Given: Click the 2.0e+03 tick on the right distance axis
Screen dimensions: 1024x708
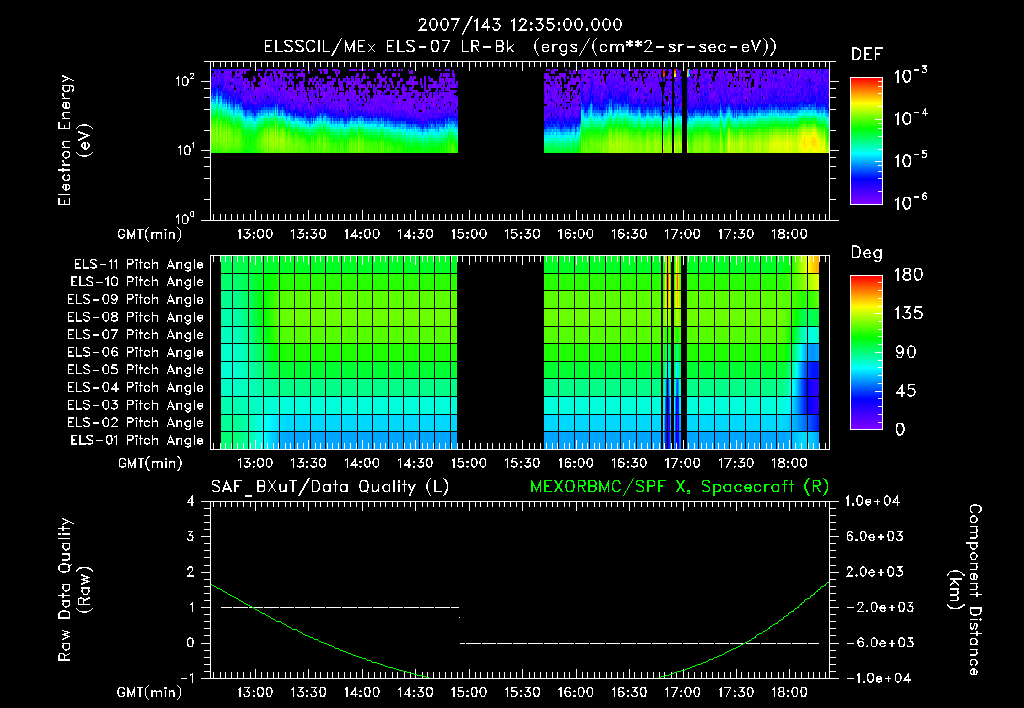Looking at the screenshot, I should (x=875, y=572).
